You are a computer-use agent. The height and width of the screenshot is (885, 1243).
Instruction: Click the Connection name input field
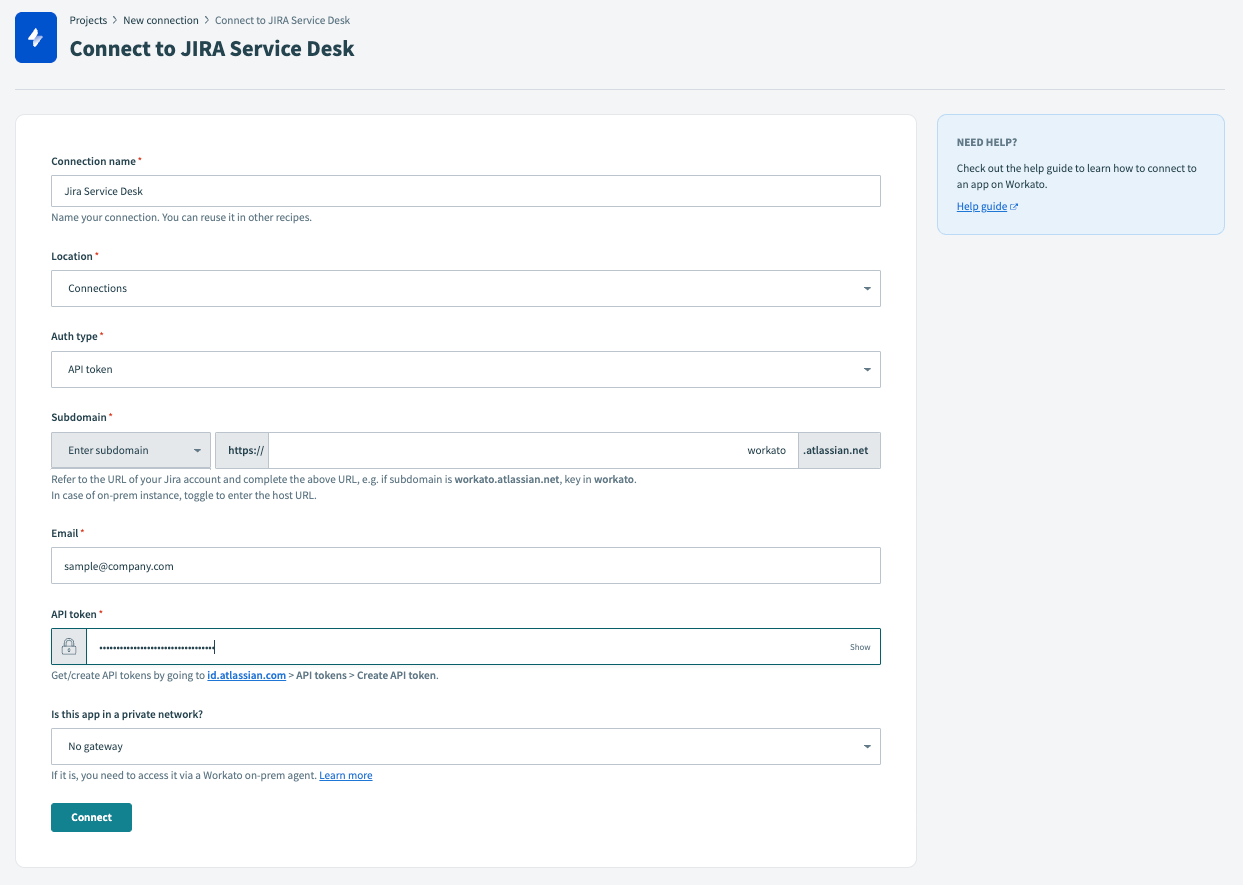[x=465, y=190]
